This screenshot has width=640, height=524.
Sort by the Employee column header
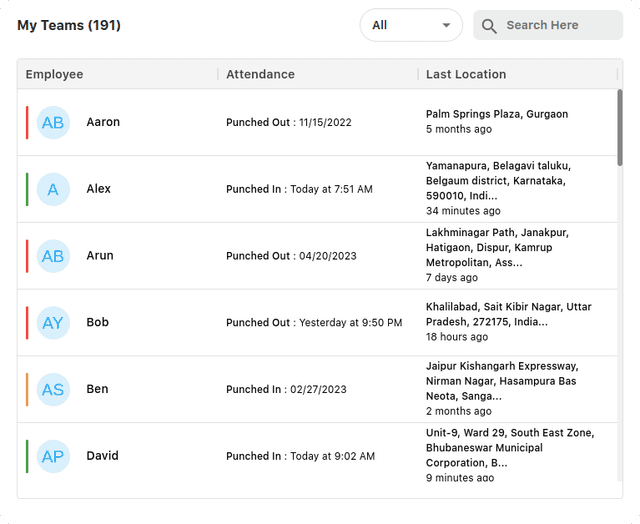(x=55, y=74)
